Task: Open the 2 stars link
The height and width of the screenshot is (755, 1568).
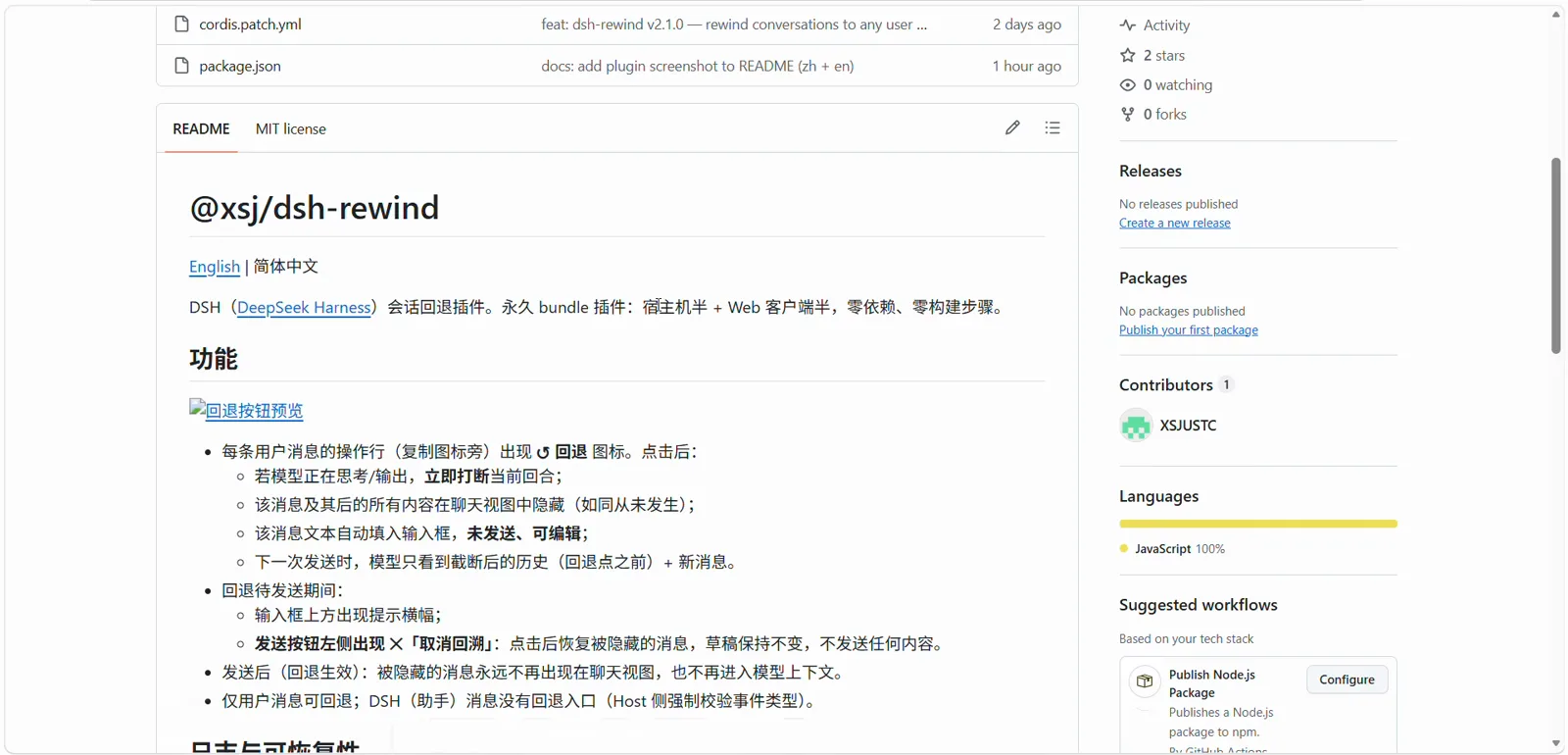Action: [x=1164, y=56]
